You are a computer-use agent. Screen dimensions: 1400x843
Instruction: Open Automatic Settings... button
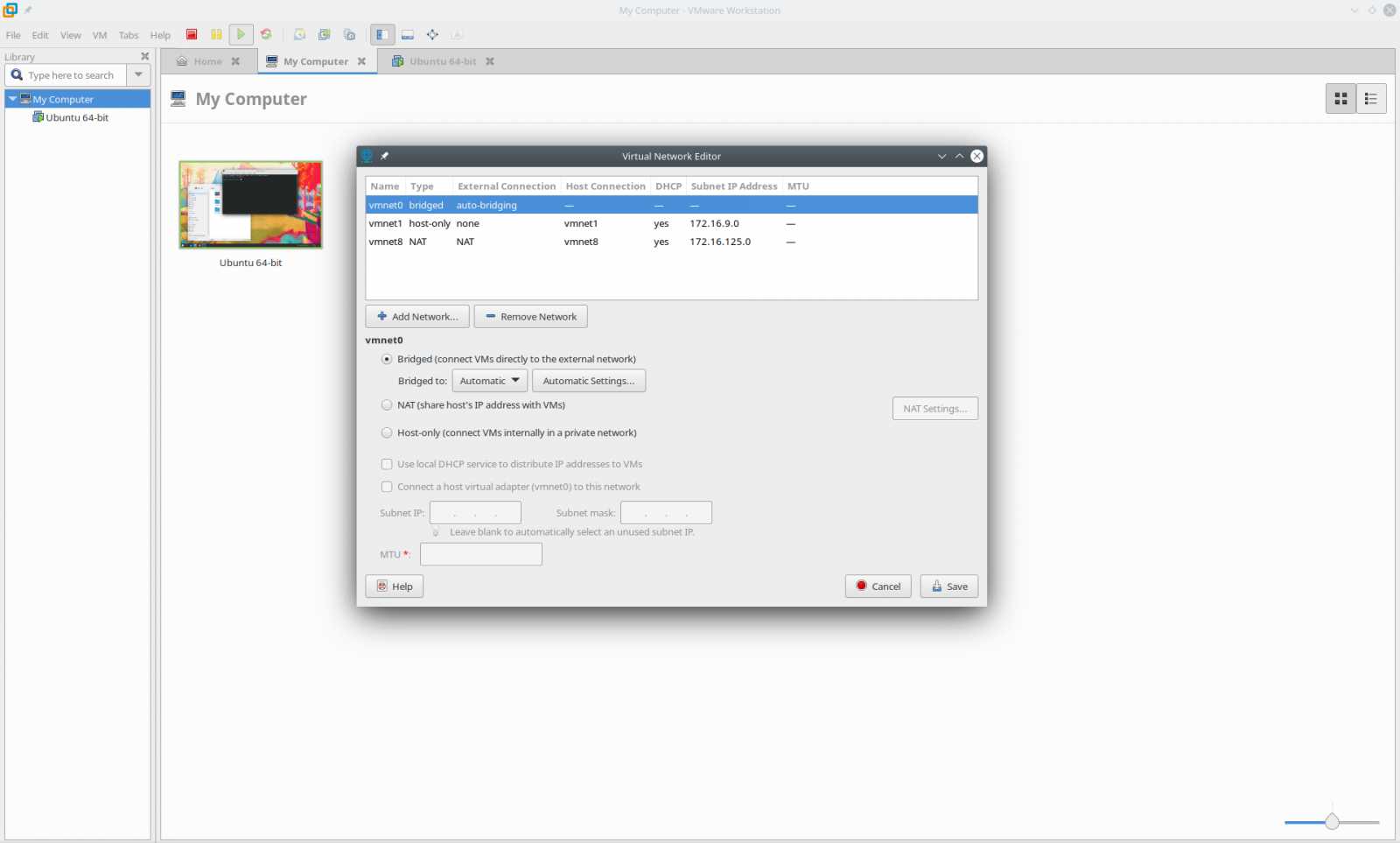[x=589, y=381]
